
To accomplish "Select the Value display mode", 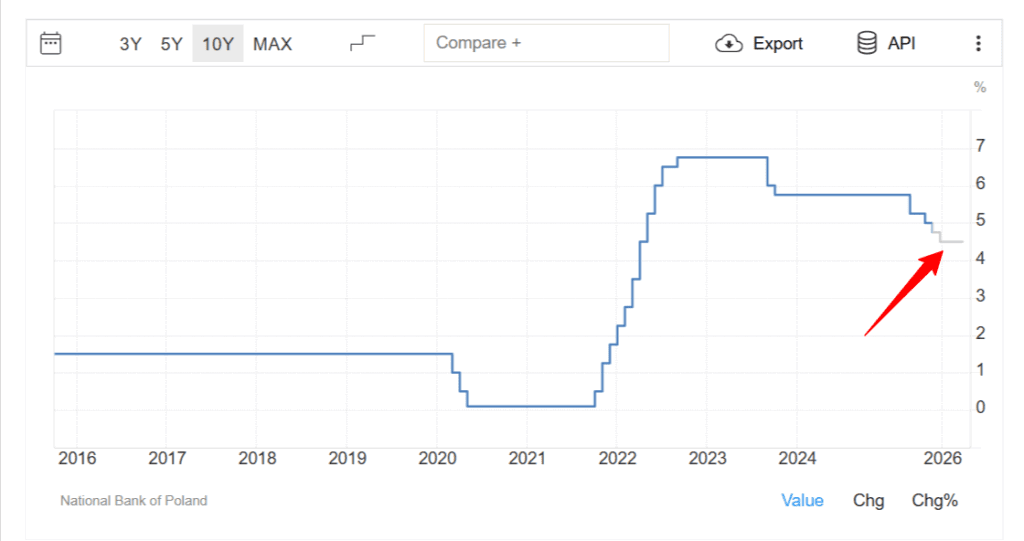I will 802,500.
